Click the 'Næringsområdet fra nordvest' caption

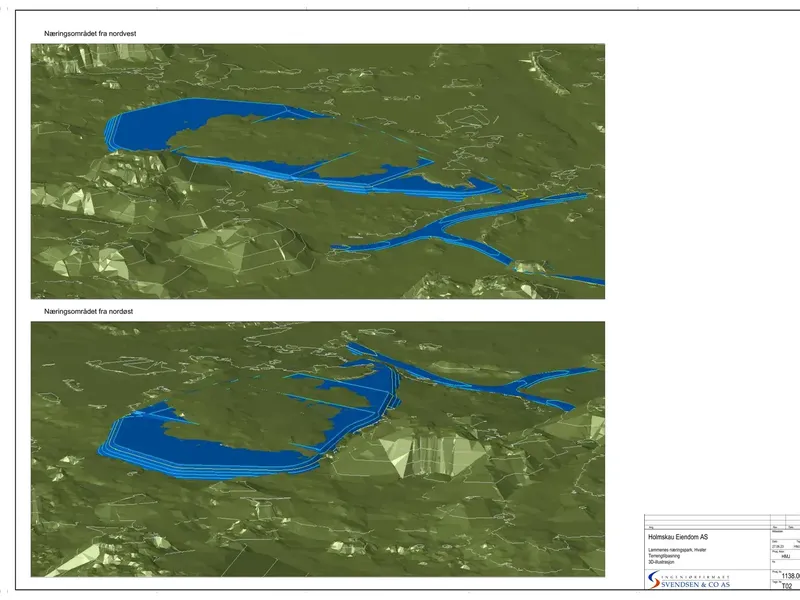tap(90, 33)
